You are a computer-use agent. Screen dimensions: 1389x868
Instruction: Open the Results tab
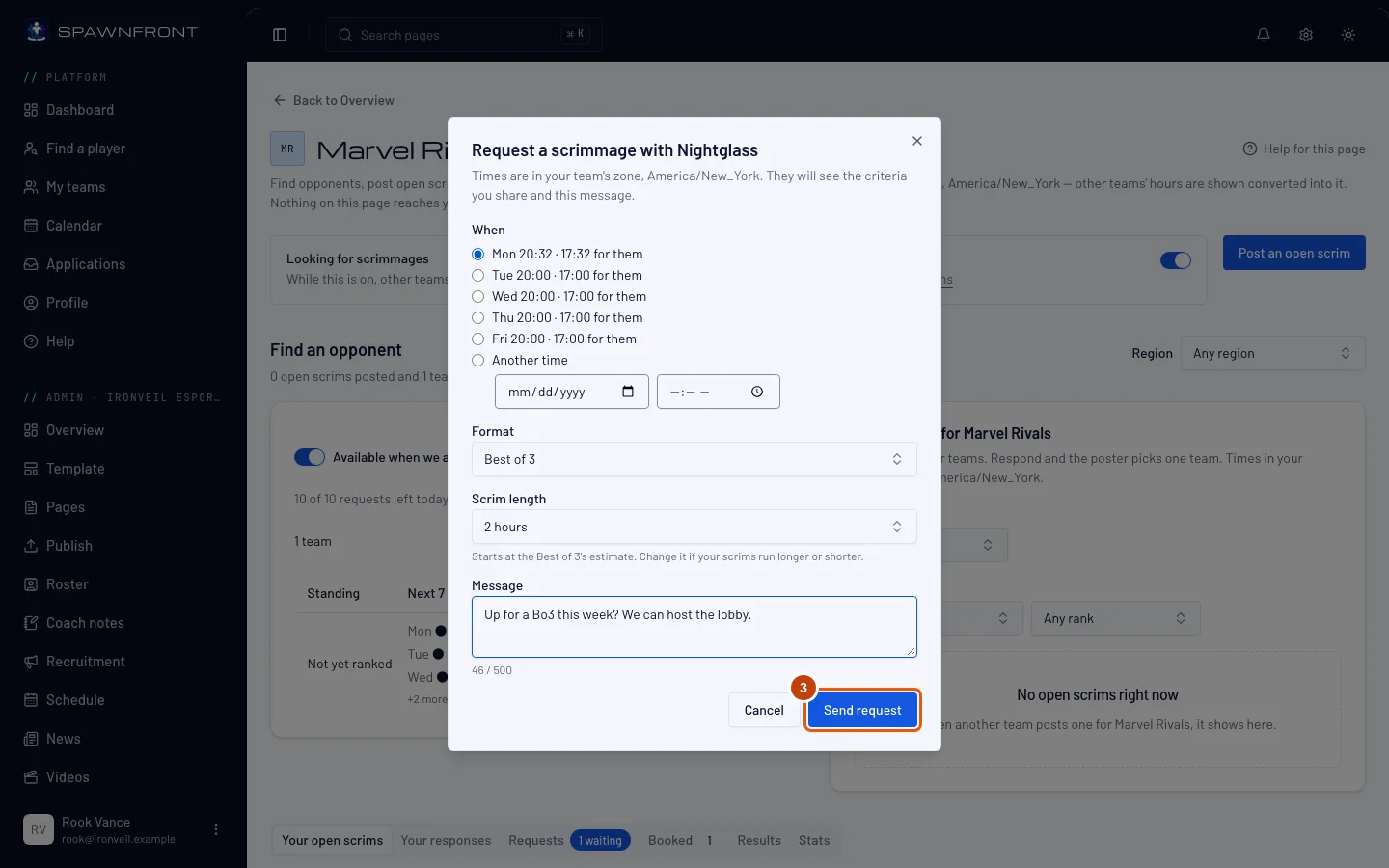(759, 840)
